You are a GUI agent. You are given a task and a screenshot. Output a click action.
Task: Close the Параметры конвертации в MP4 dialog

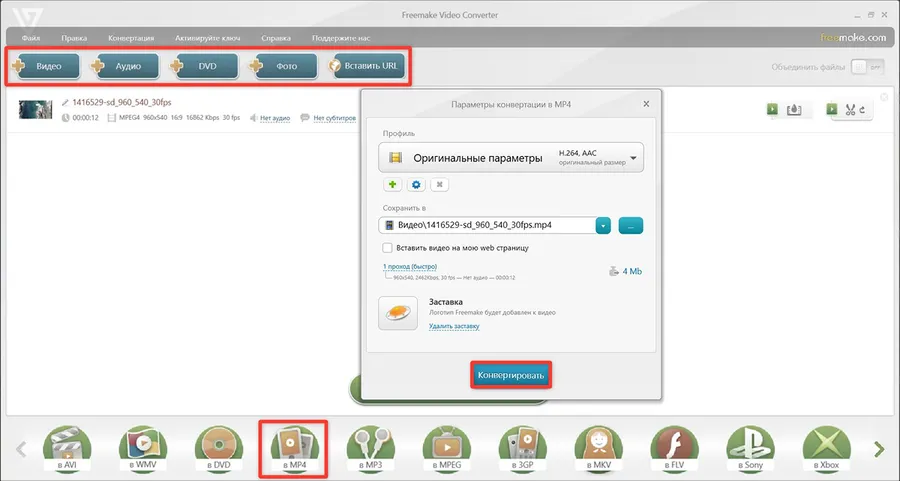[646, 104]
